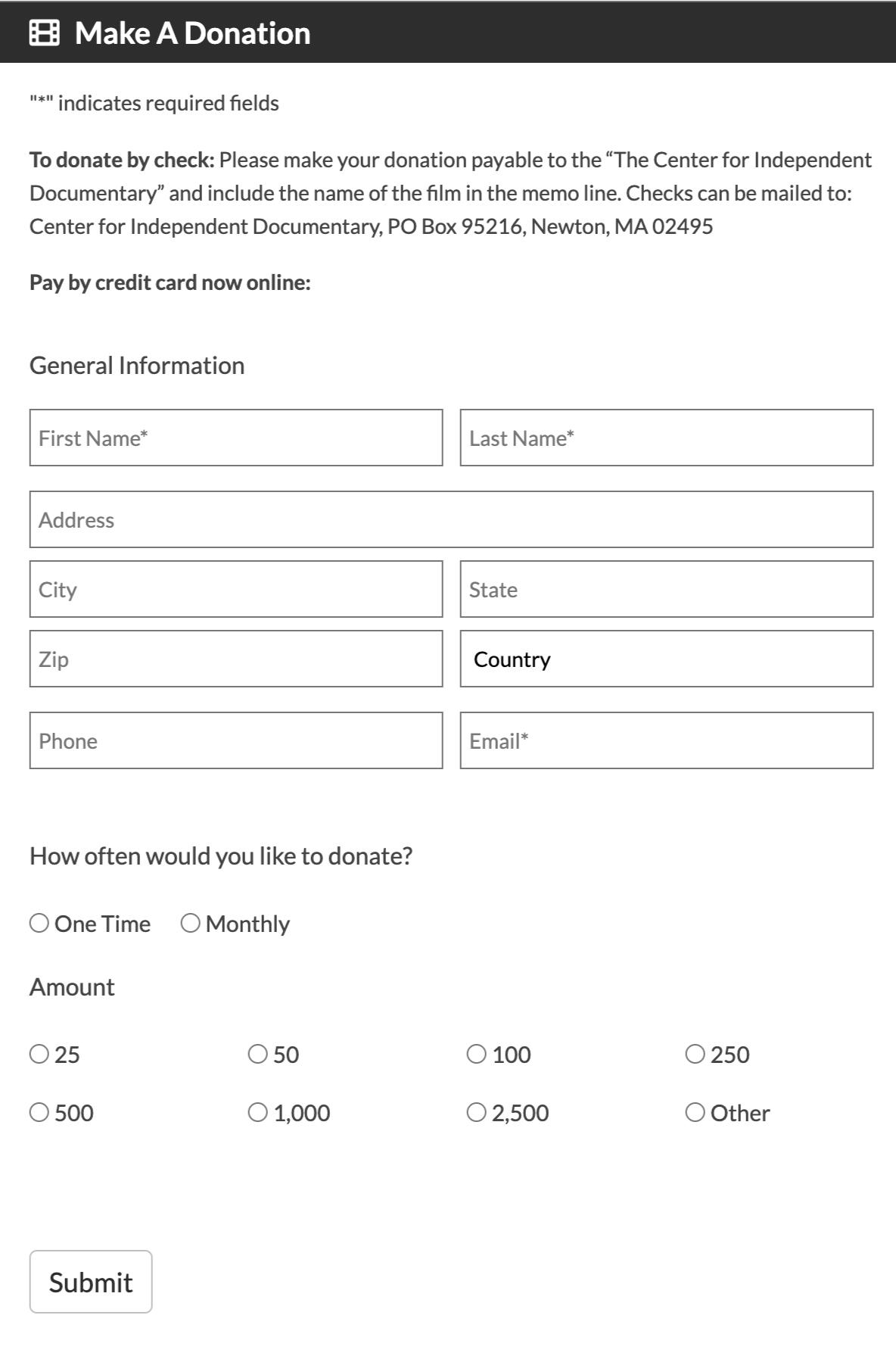Focus the State input field
Image resolution: width=896 pixels, height=1365 pixels.
pyautogui.click(x=666, y=589)
